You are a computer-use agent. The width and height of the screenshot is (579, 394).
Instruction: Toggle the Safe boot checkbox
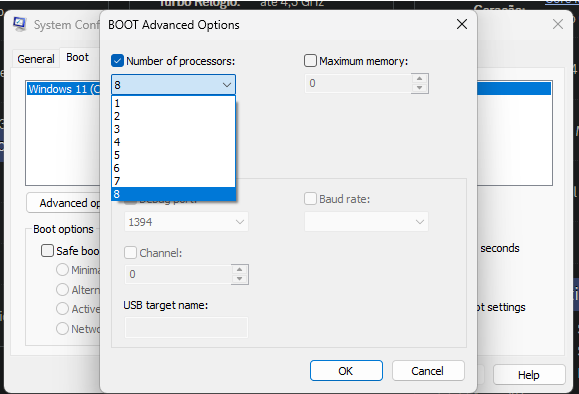tap(47, 250)
